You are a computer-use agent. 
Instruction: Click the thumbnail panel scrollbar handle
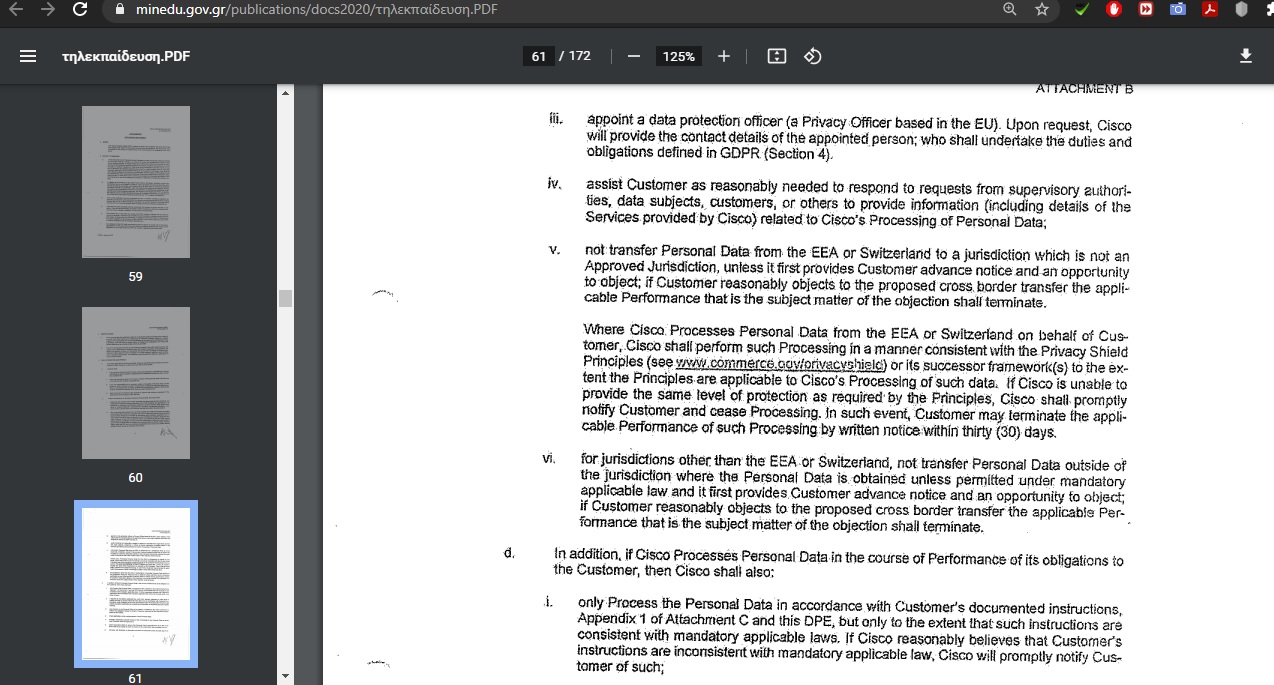pos(285,298)
